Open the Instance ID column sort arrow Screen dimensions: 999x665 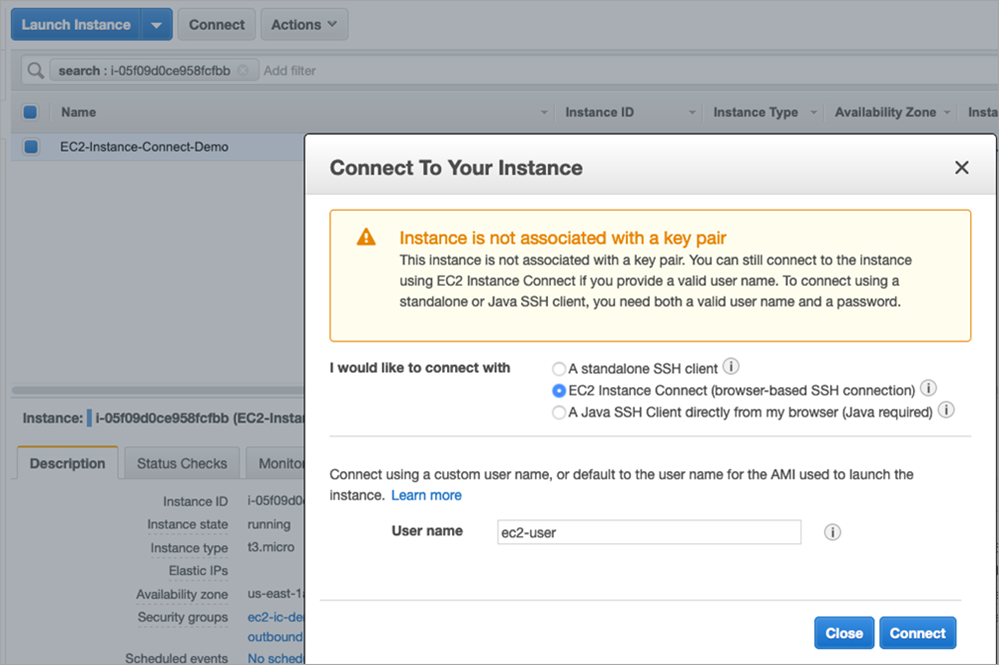[692, 113]
